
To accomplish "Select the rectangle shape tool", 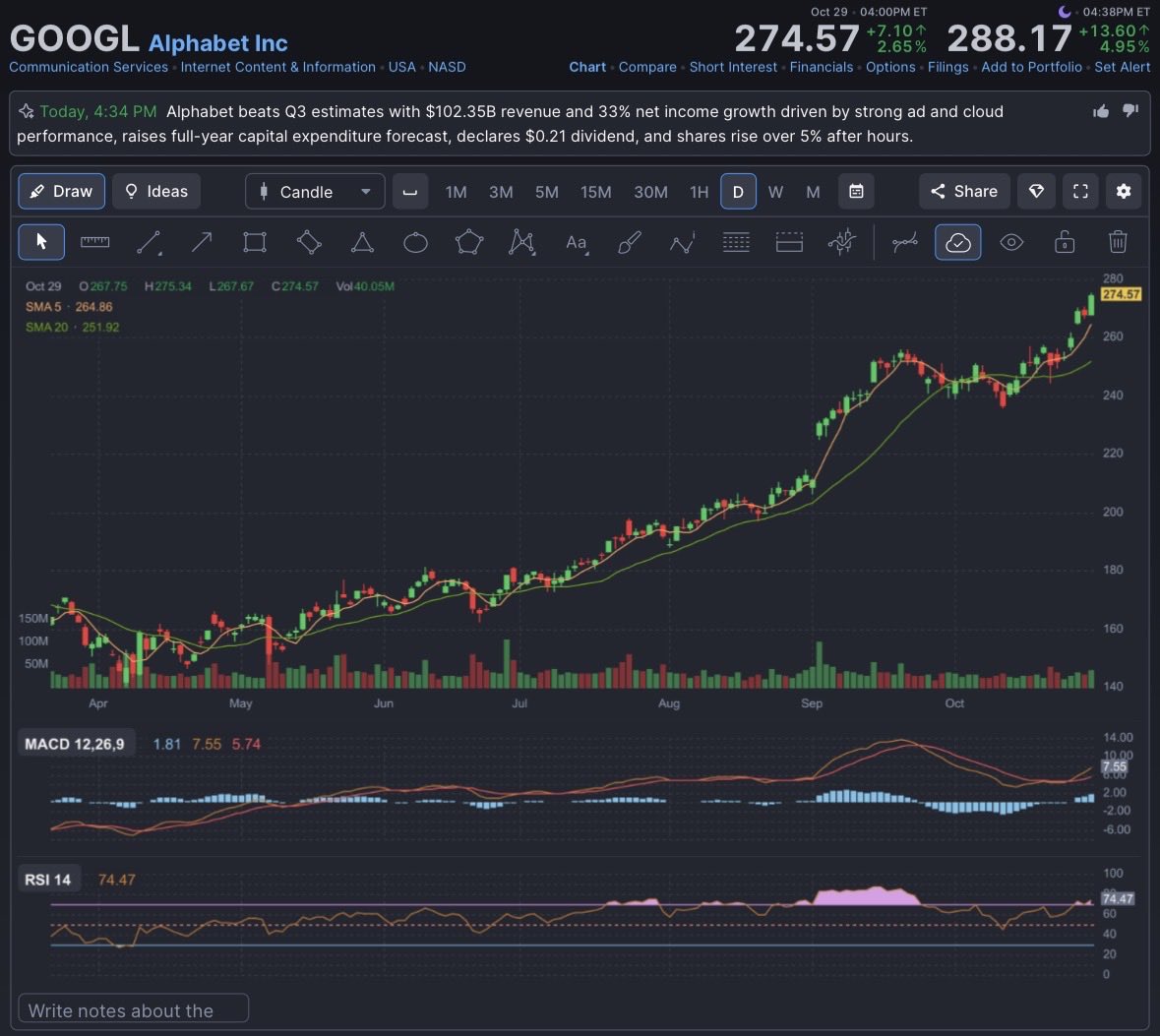I will click(x=255, y=242).
